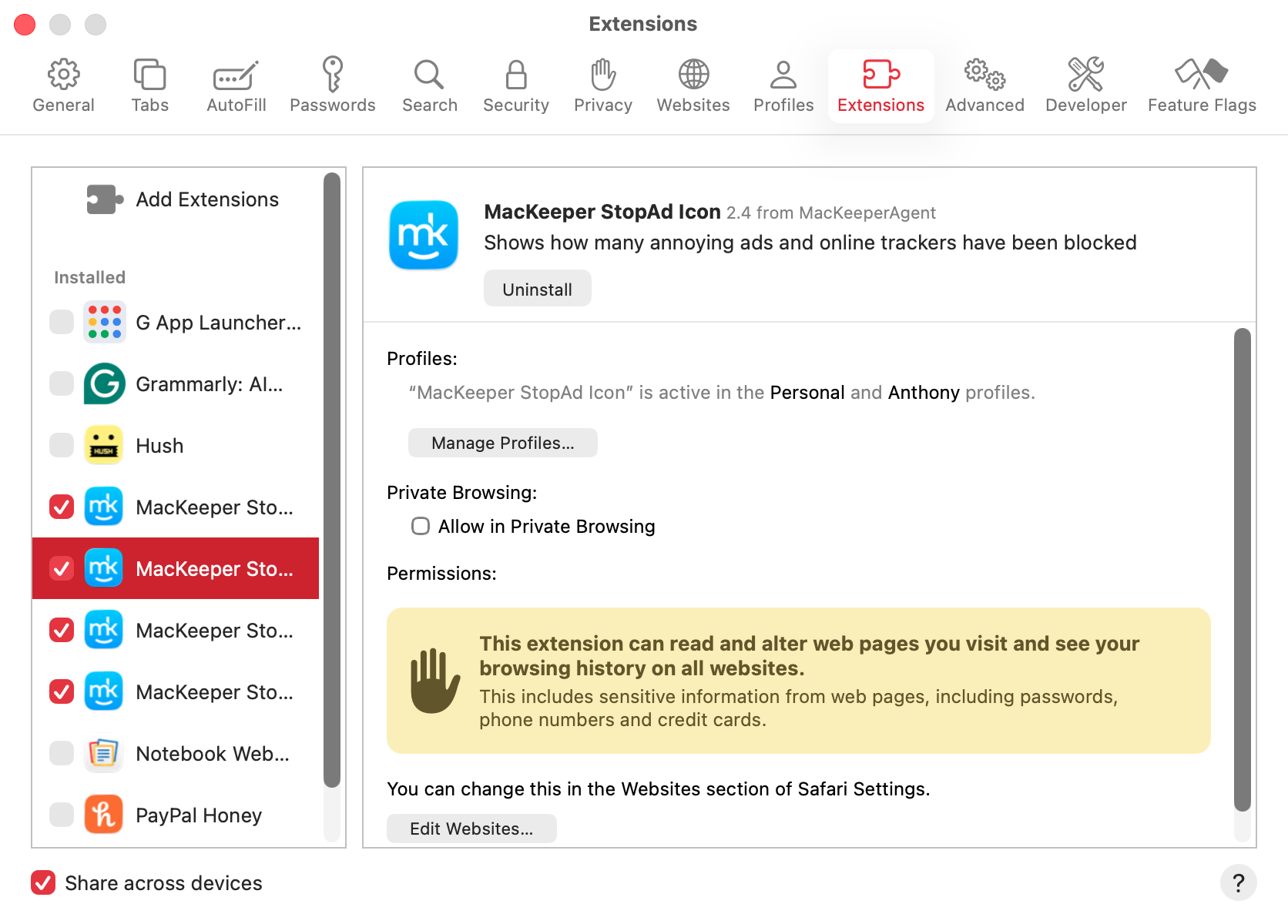
Task: Toggle Share across devices checkbox
Action: [43, 882]
